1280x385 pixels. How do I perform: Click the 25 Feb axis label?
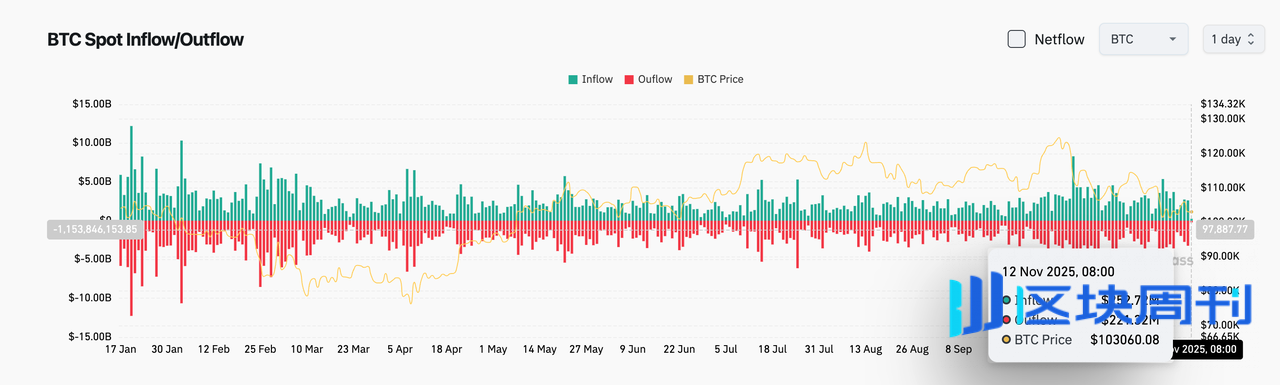tap(260, 350)
